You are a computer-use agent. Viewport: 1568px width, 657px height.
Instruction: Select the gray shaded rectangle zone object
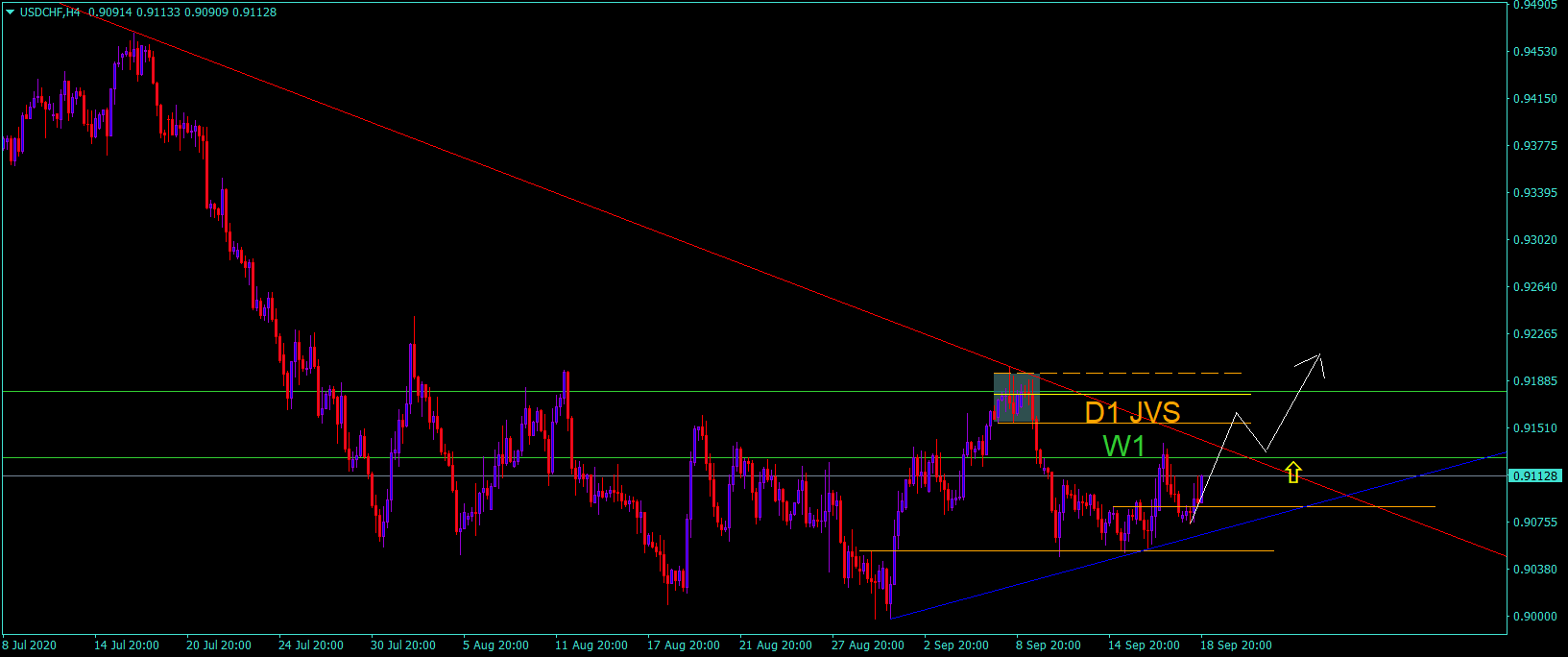tap(1016, 397)
